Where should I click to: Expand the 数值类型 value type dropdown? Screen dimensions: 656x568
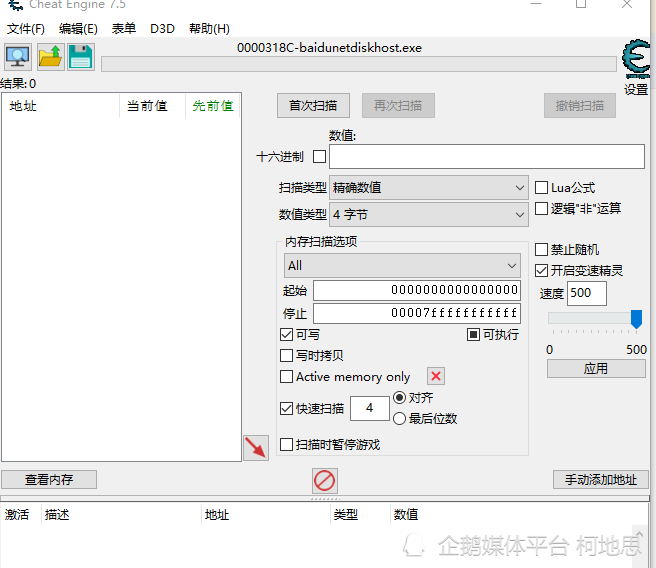click(x=429, y=215)
